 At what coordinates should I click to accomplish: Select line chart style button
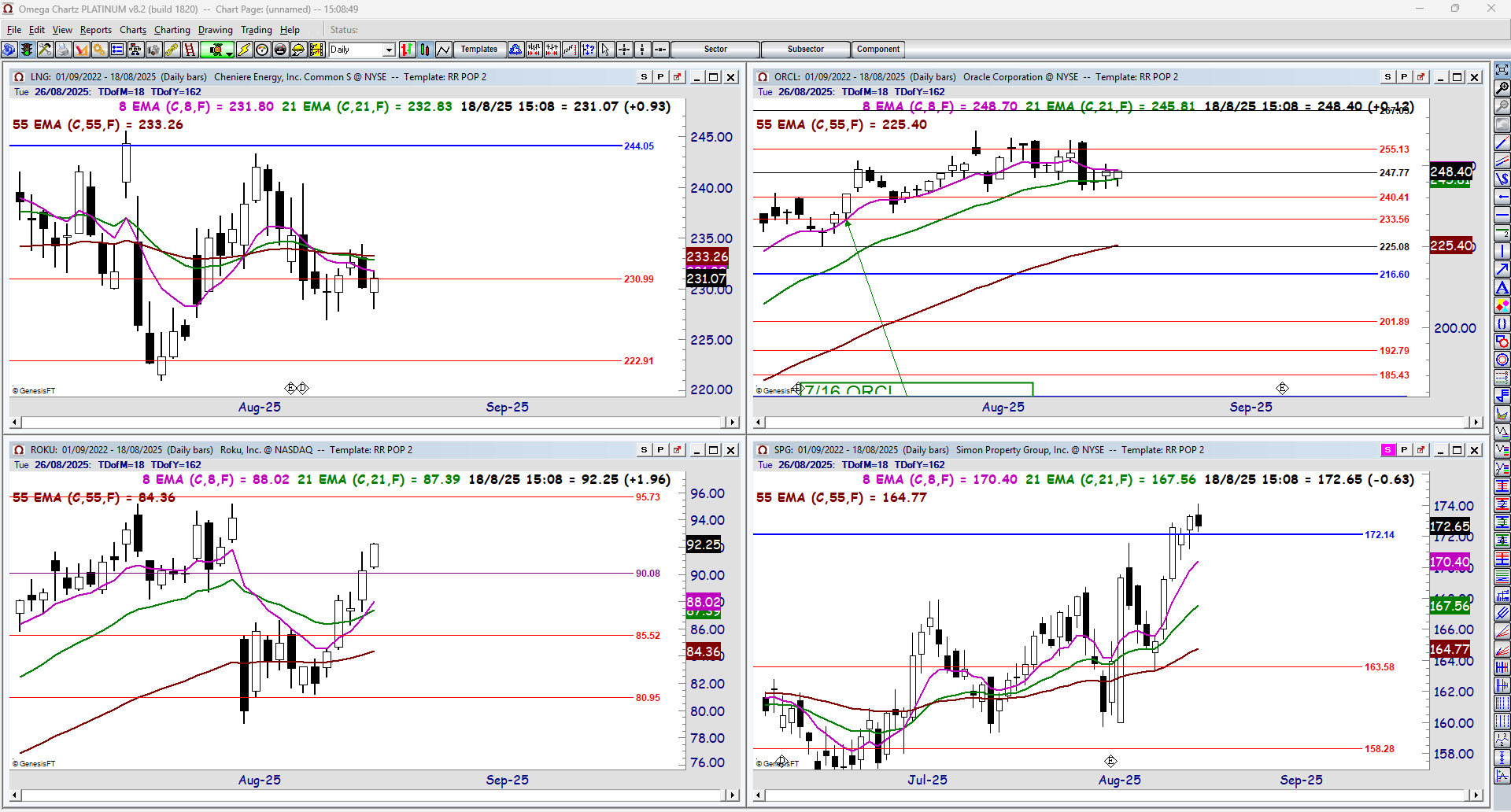tap(444, 50)
